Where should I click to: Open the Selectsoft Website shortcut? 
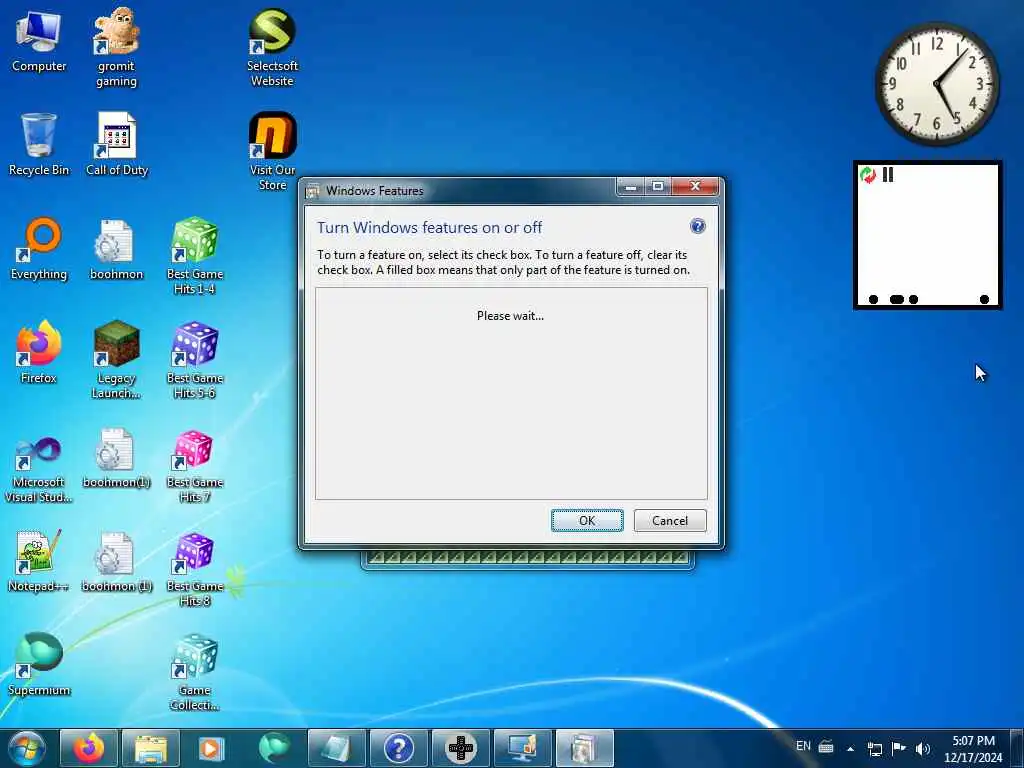tap(272, 47)
